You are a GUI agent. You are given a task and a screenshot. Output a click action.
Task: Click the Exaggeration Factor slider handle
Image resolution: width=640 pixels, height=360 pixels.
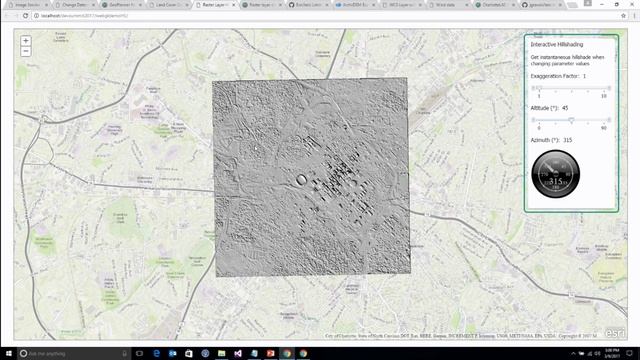coord(540,88)
